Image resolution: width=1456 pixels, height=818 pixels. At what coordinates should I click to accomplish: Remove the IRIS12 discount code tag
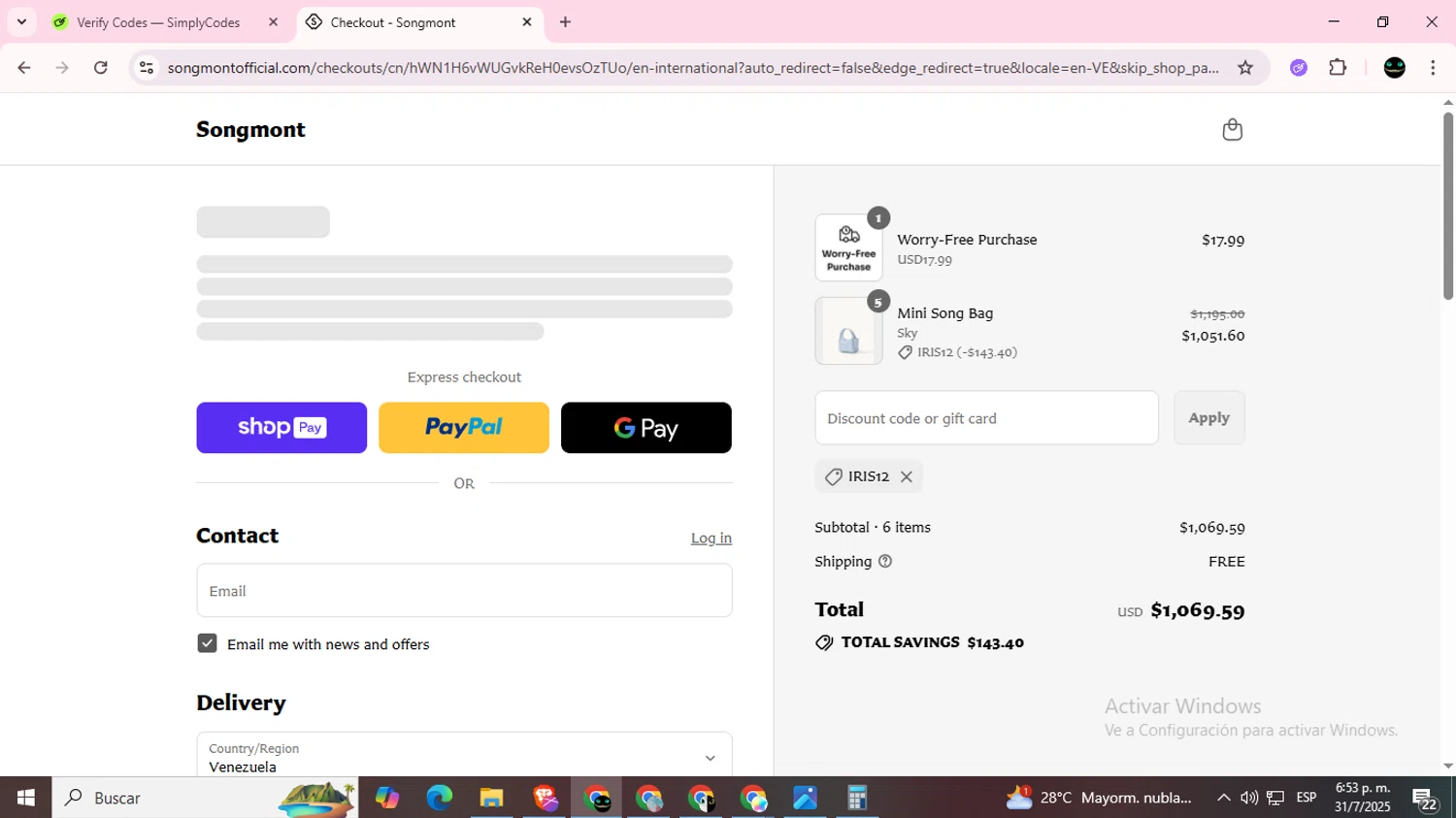(906, 476)
